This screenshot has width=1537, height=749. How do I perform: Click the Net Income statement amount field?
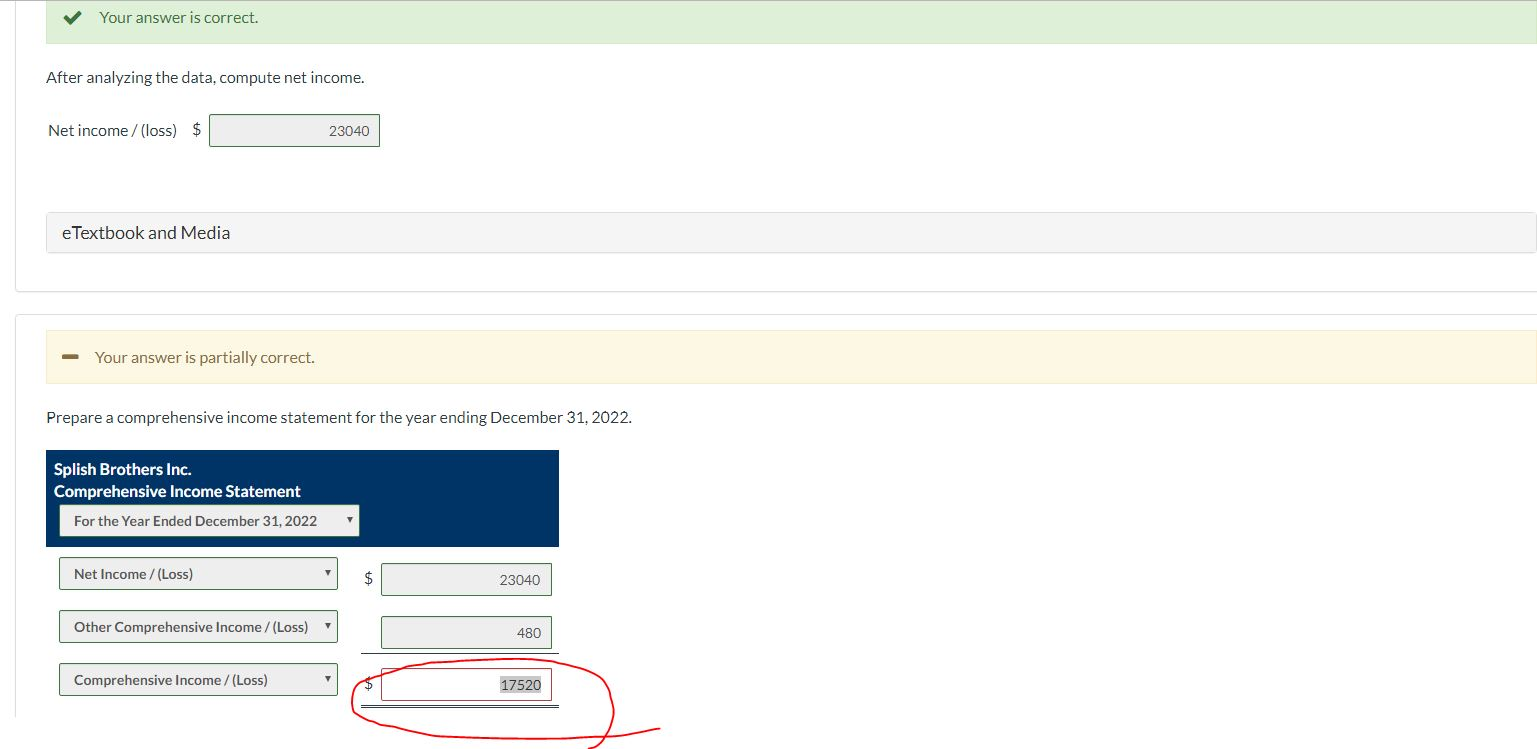466,579
